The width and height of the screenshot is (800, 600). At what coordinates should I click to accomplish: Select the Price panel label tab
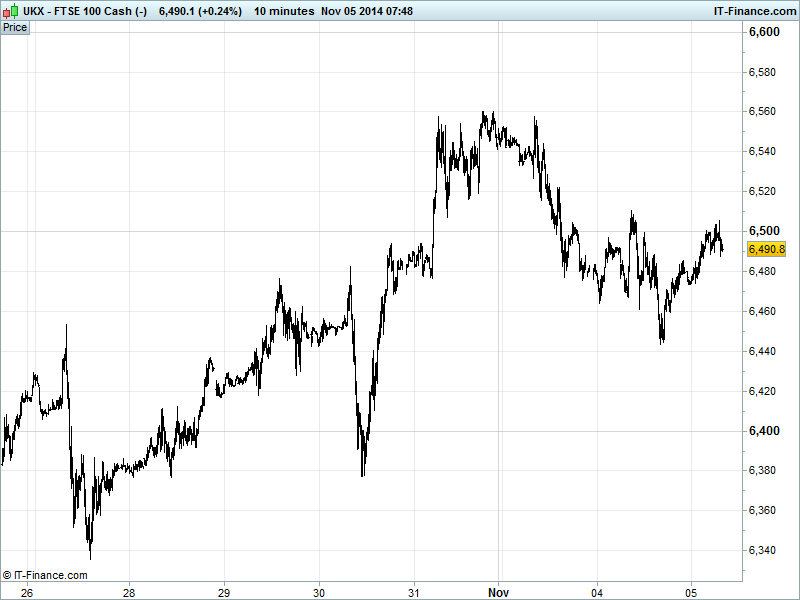click(15, 27)
